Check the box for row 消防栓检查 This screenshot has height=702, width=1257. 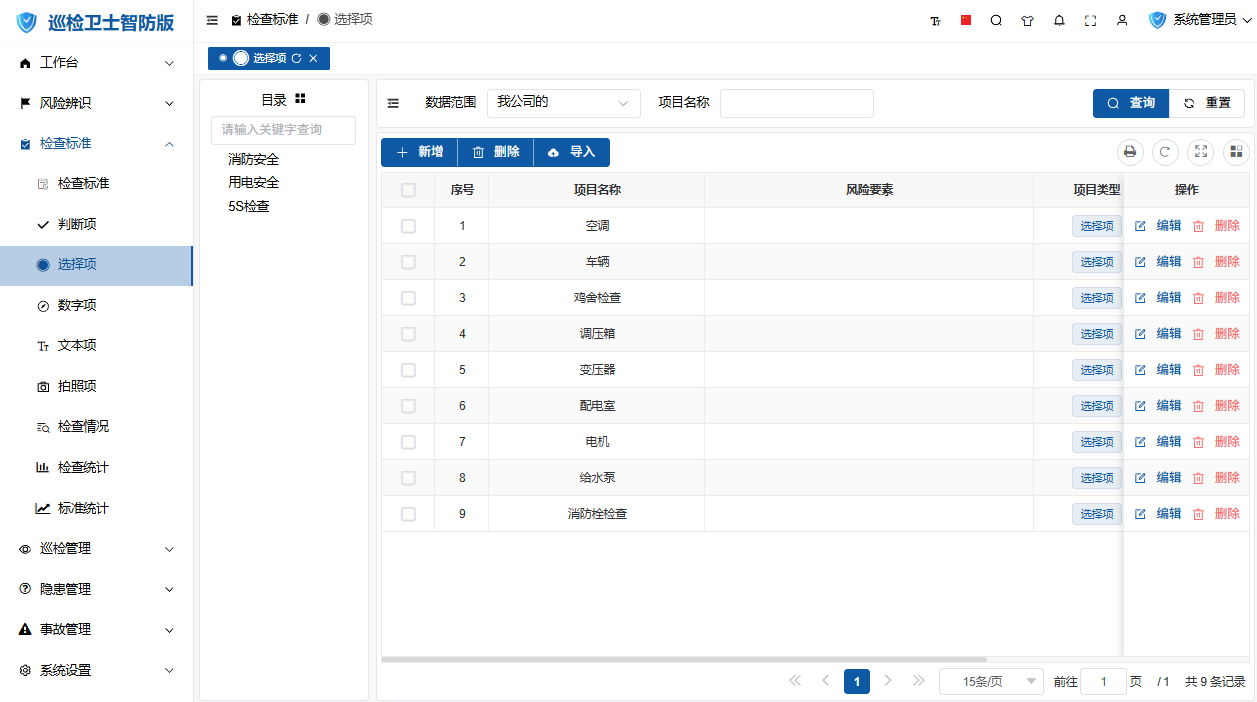click(408, 514)
